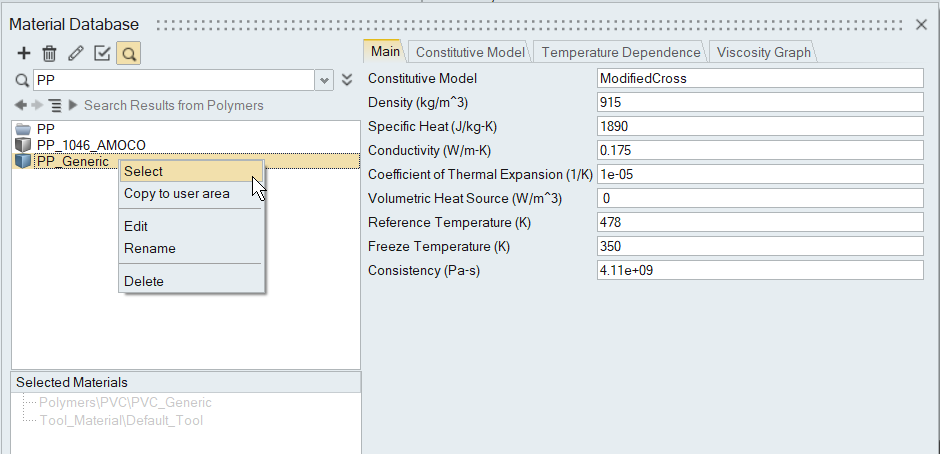Open the Viscosity Graph tab
Viewport: 940px width, 454px height.
click(x=764, y=52)
